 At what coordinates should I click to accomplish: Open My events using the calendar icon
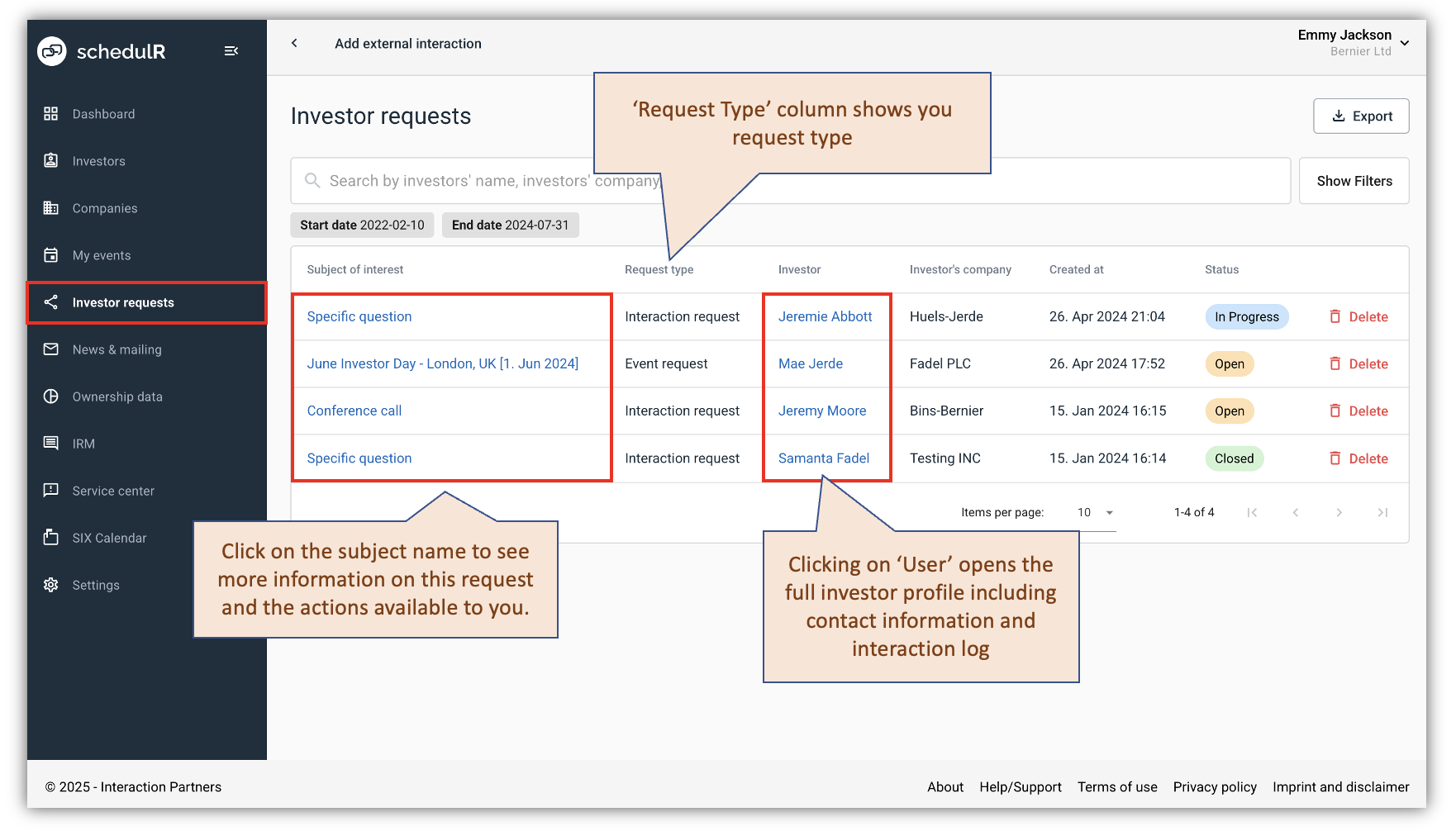point(51,254)
